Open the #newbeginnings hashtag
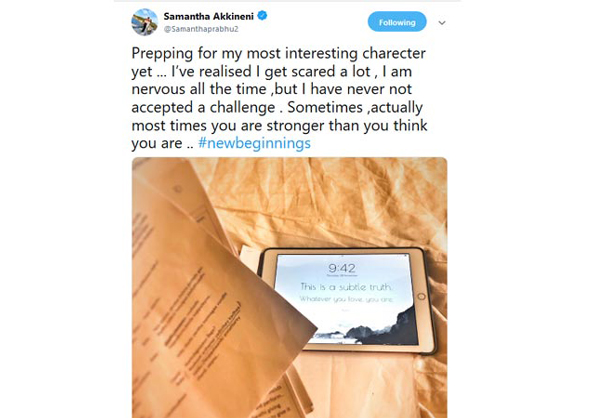600x420 pixels. (254, 143)
